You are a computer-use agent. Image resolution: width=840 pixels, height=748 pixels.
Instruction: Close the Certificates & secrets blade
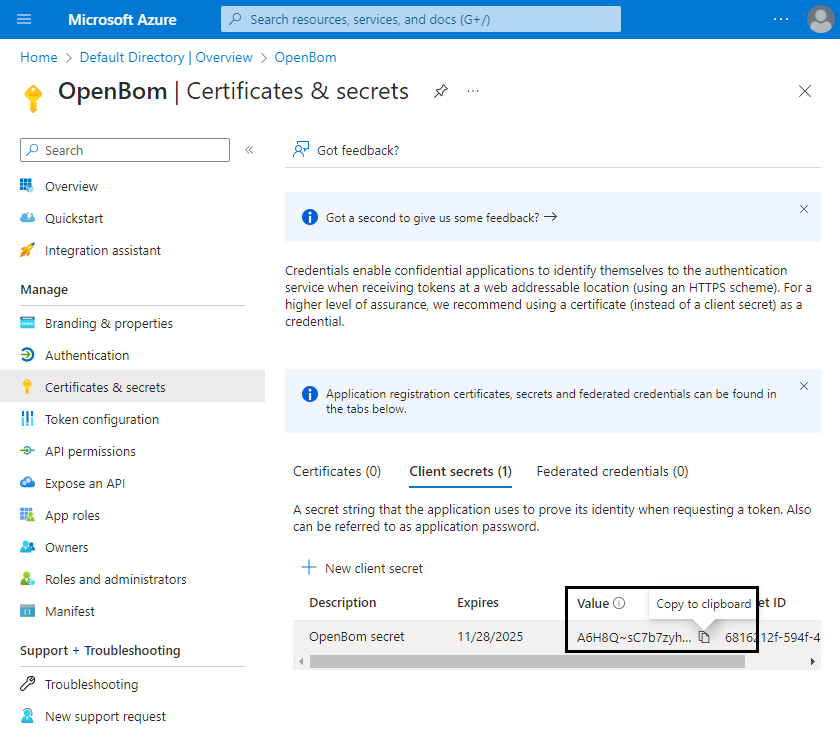[x=805, y=91]
